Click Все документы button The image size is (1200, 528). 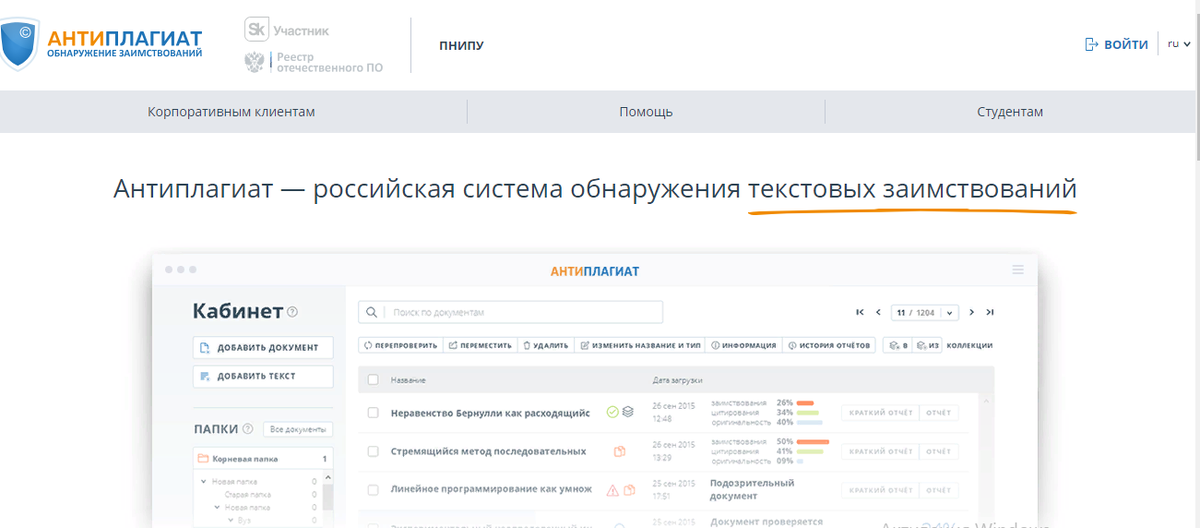298,429
